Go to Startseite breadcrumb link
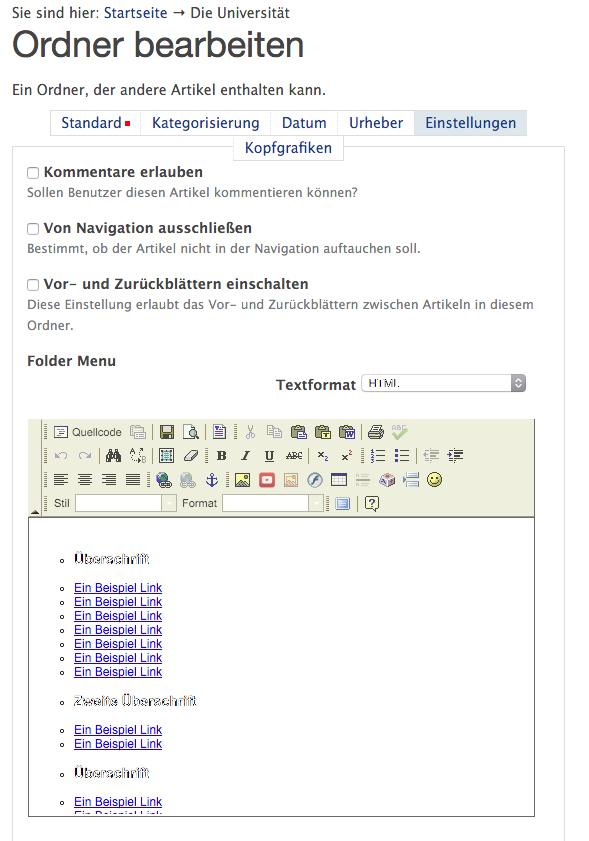 tap(136, 13)
